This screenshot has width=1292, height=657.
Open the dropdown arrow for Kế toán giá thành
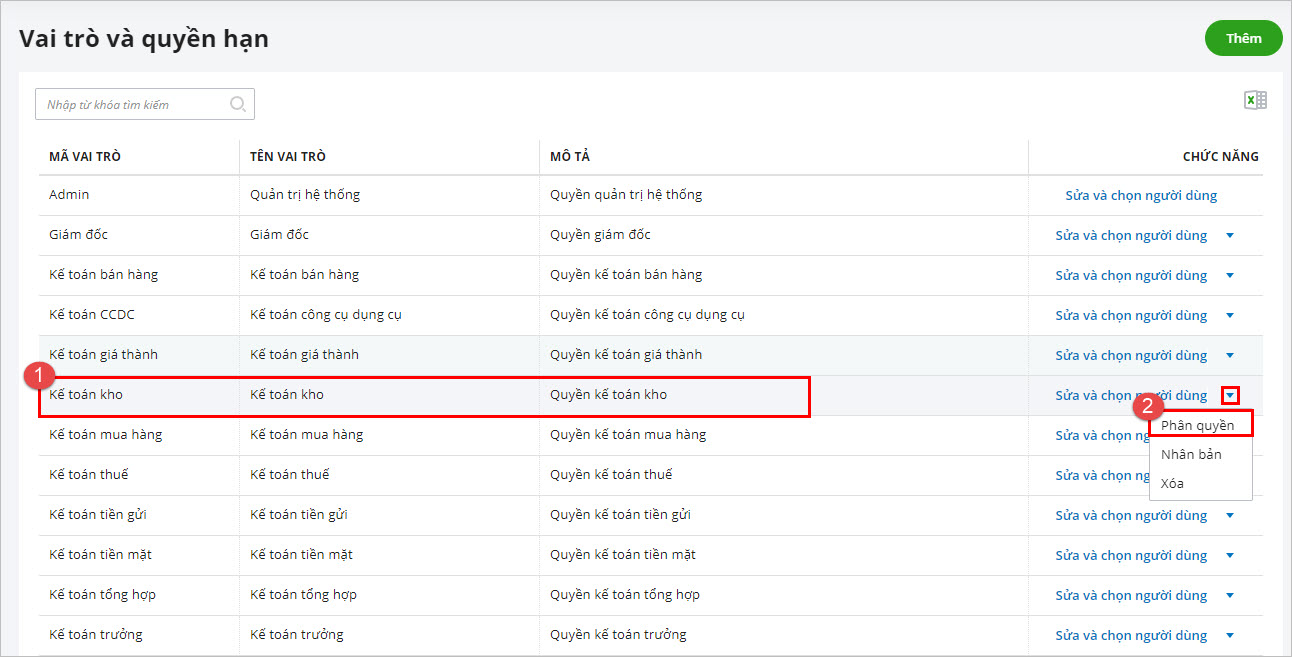(x=1230, y=356)
